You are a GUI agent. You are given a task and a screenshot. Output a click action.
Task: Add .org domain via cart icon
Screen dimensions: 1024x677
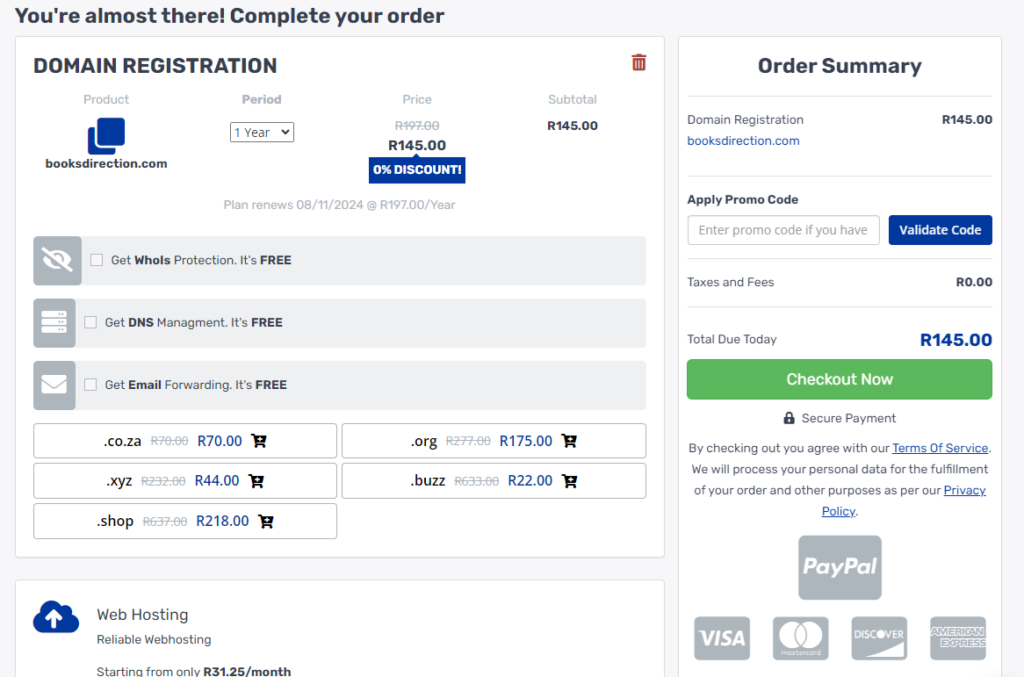click(569, 441)
